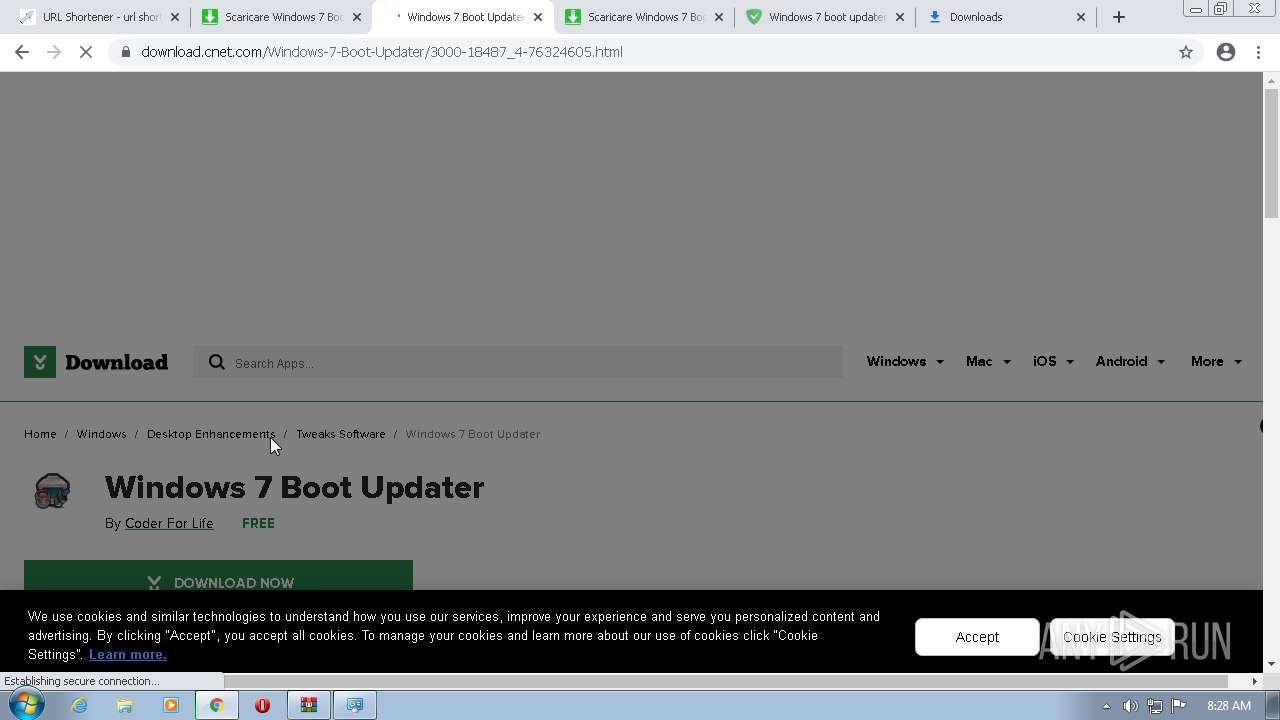Bookmark this page with the star icon
The width and height of the screenshot is (1280, 720).
point(1186,52)
